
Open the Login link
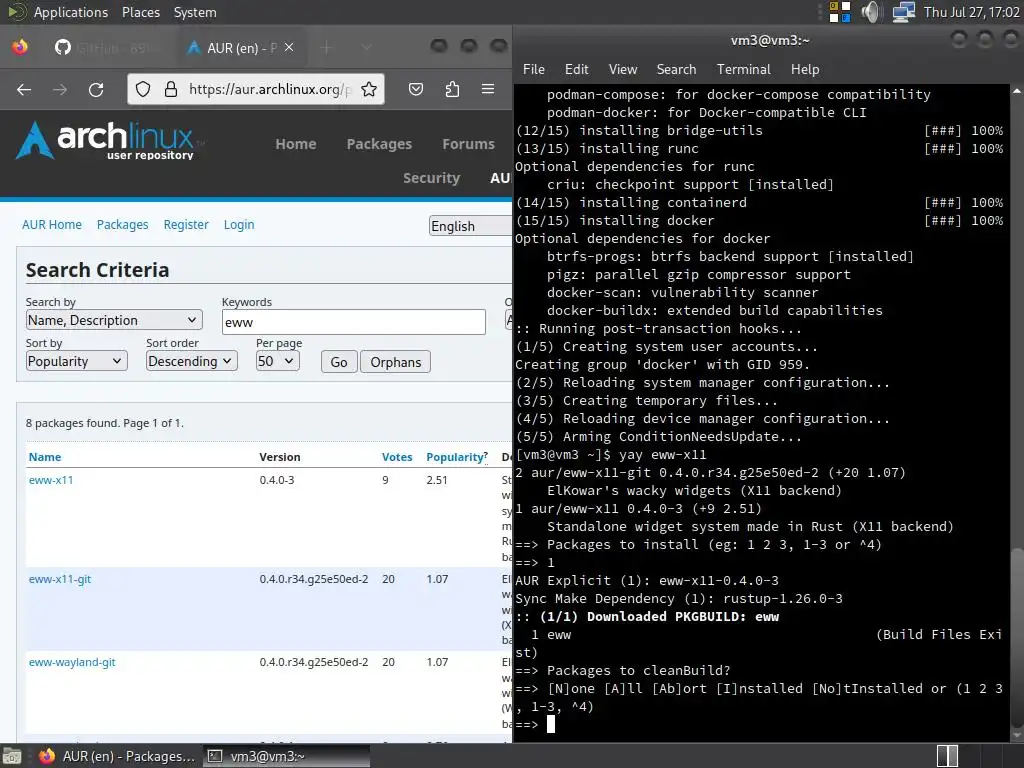click(239, 225)
